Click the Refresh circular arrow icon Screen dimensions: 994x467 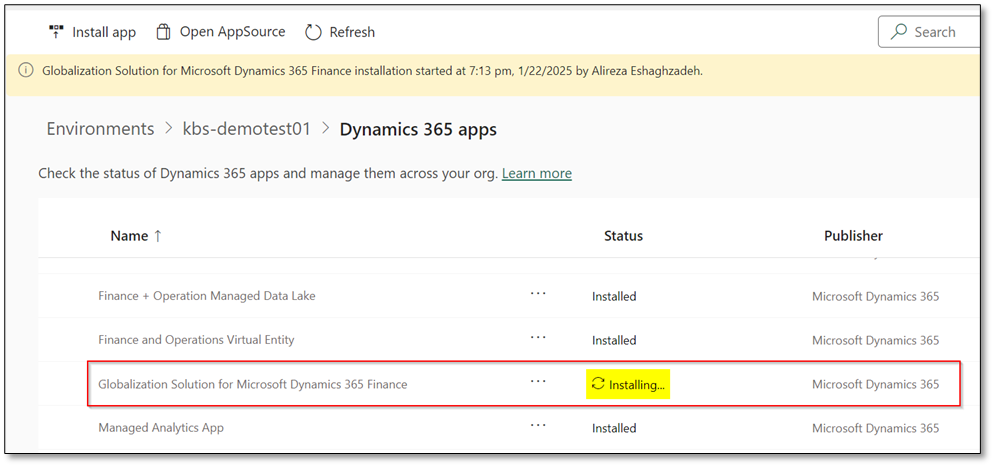point(313,32)
